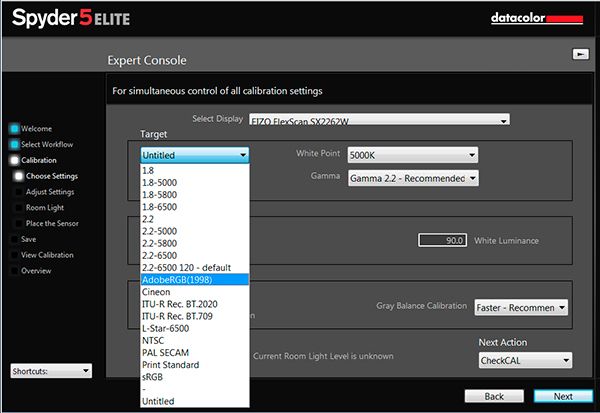Select the 2.2-6500 120 - default preset
Viewport: 600px width, 413px height.
(195, 268)
